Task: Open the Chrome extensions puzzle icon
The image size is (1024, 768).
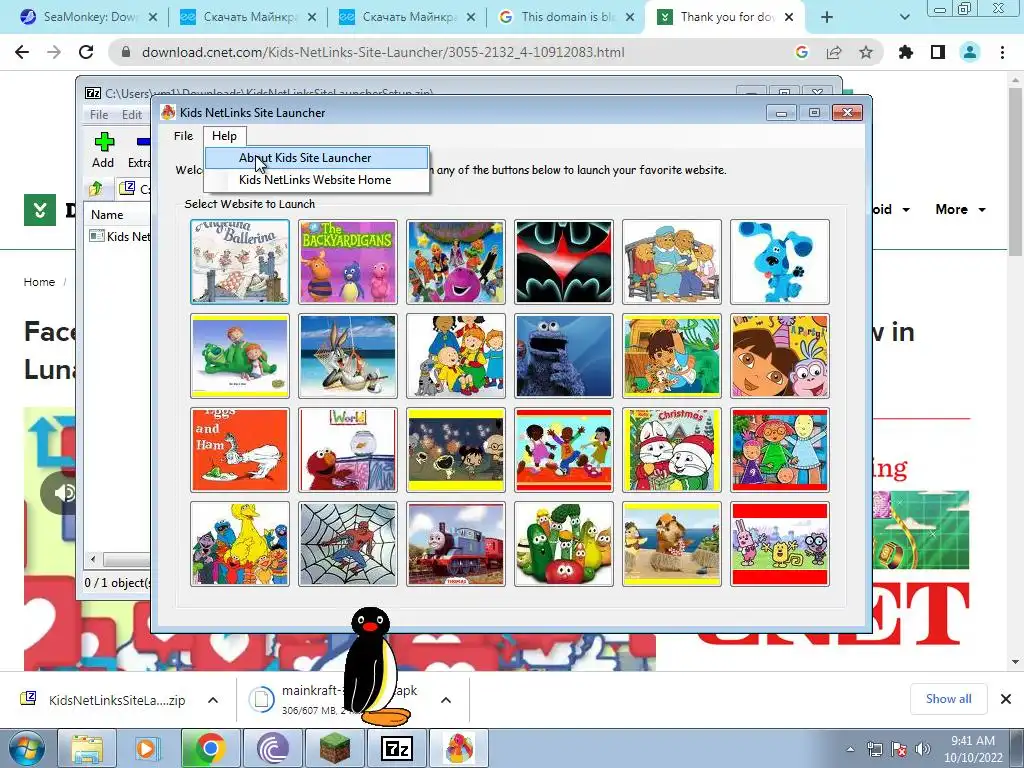Action: pos(906,52)
